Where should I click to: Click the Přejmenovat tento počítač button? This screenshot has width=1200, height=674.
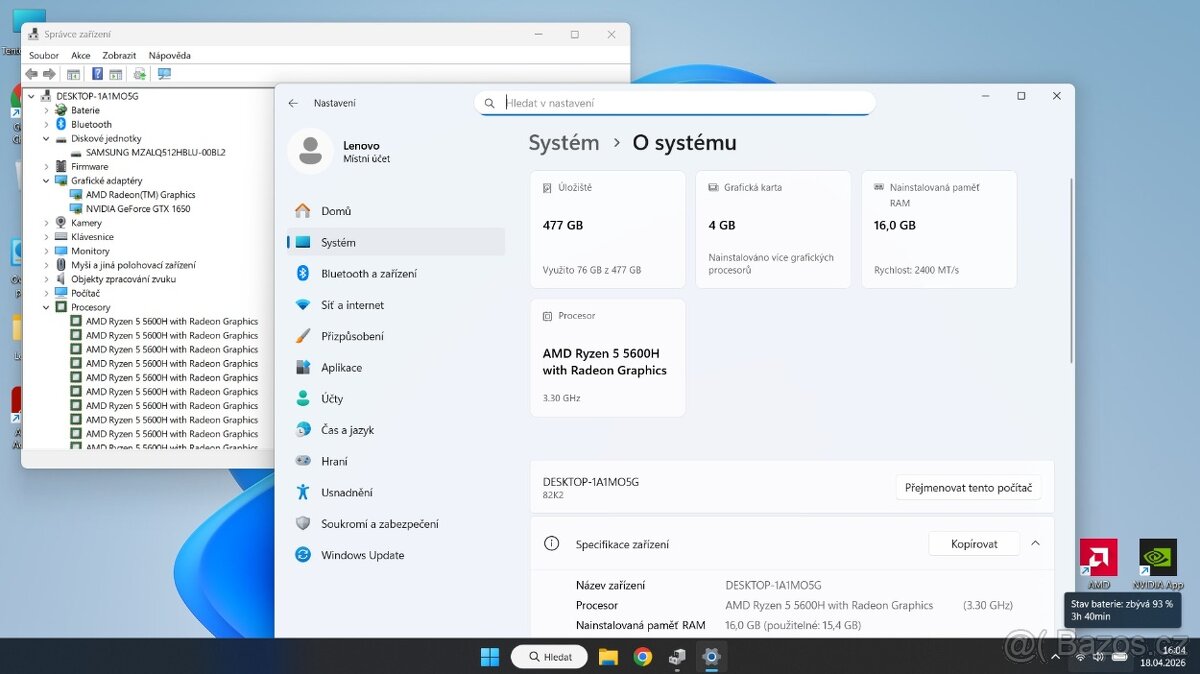tap(968, 488)
